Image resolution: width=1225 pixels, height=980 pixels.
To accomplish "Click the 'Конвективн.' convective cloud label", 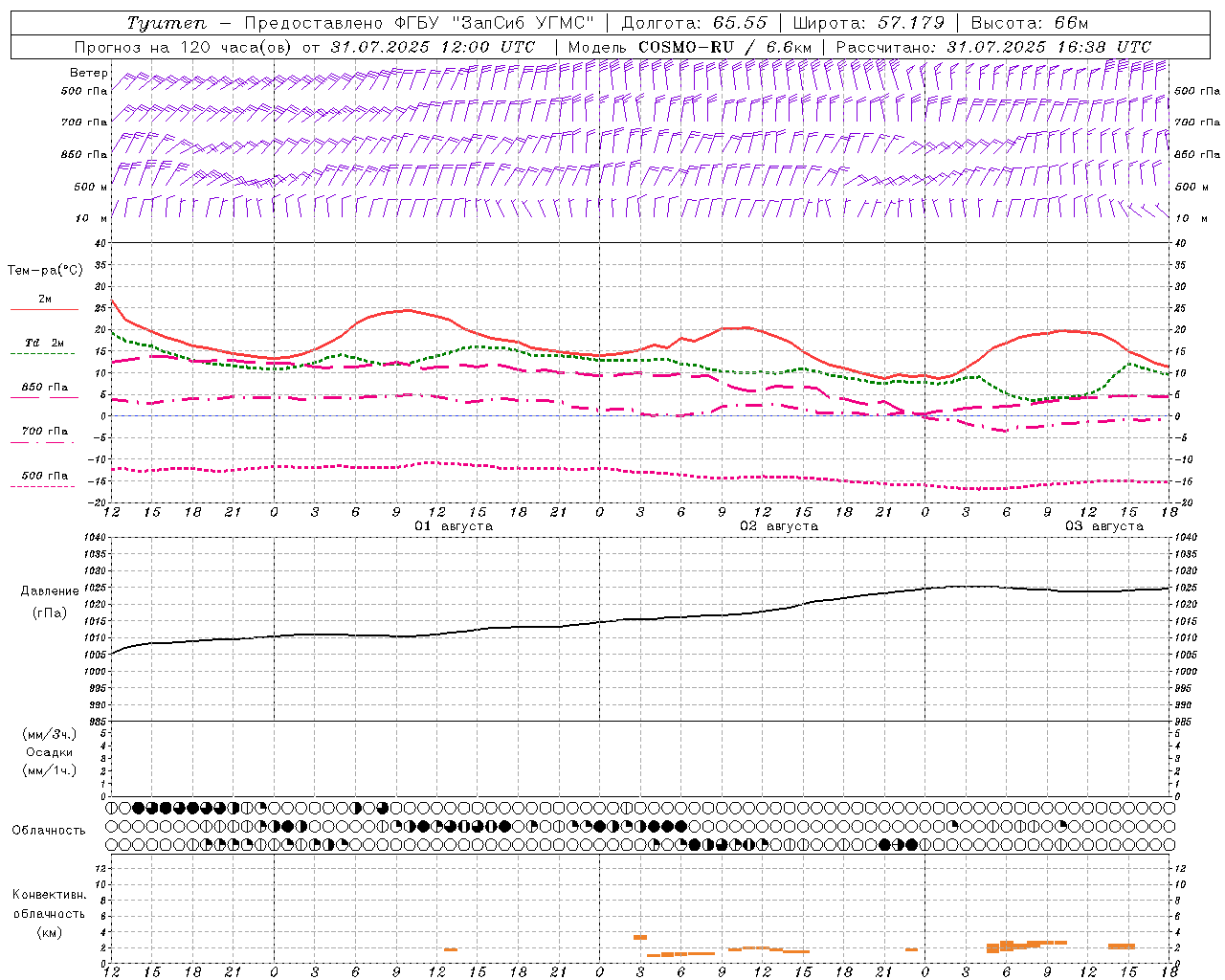I will 50,895.
